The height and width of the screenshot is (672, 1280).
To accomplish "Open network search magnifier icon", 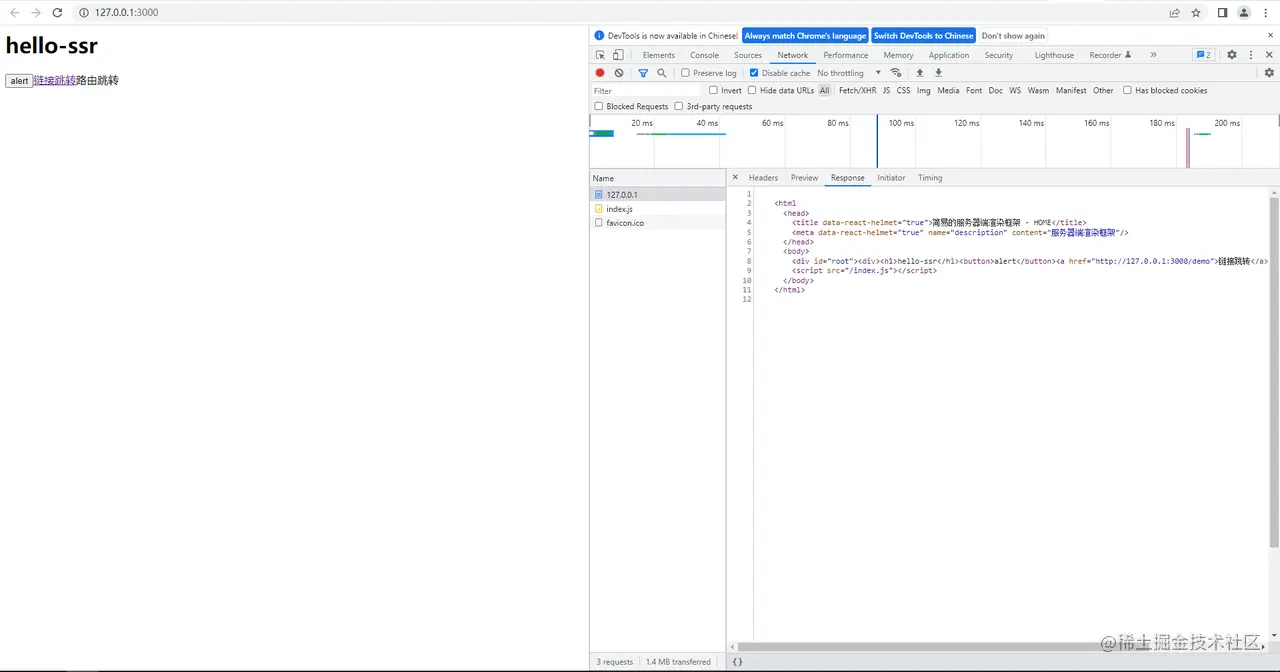I will tap(662, 73).
